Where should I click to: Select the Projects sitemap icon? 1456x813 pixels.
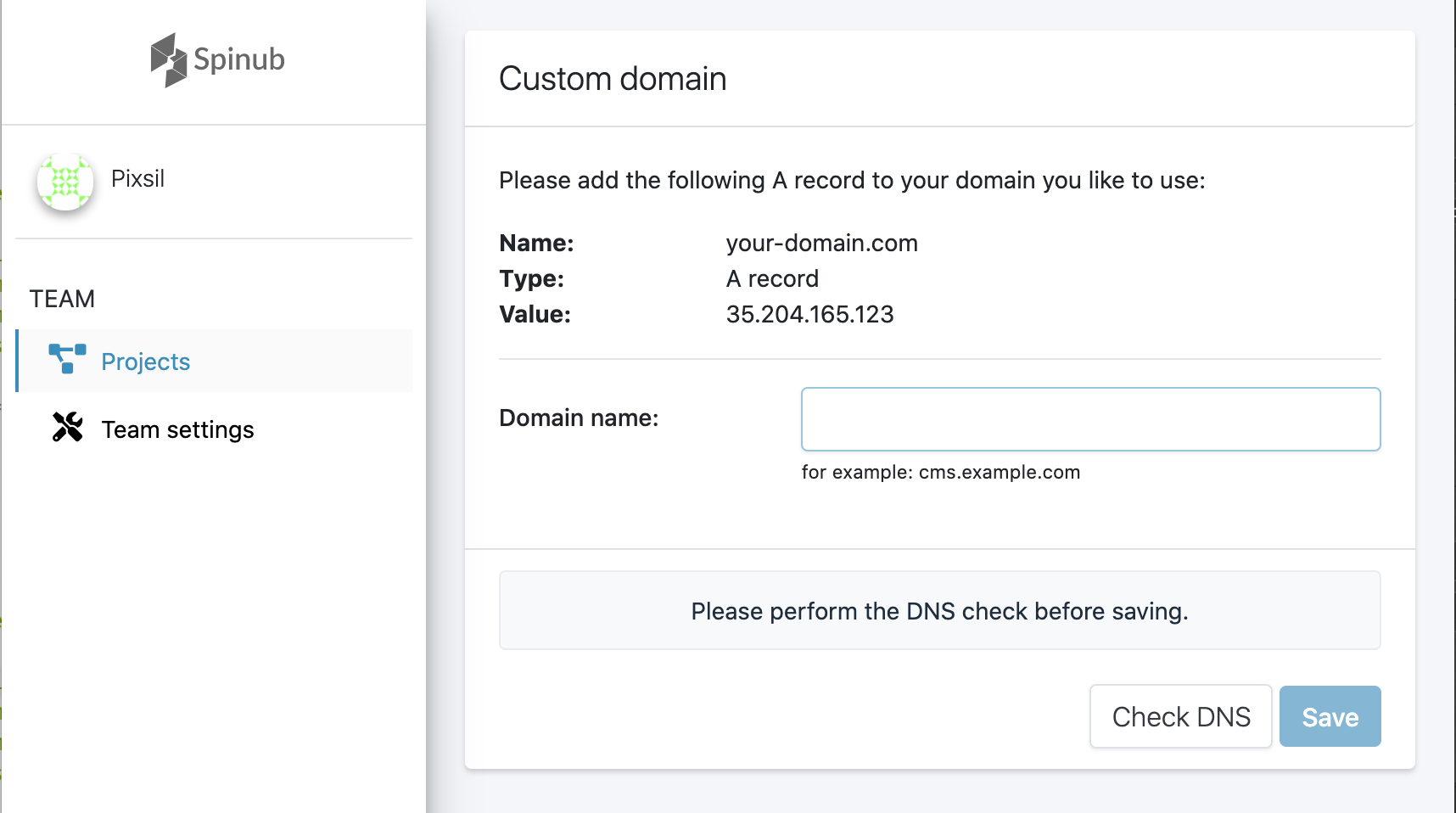pyautogui.click(x=64, y=361)
